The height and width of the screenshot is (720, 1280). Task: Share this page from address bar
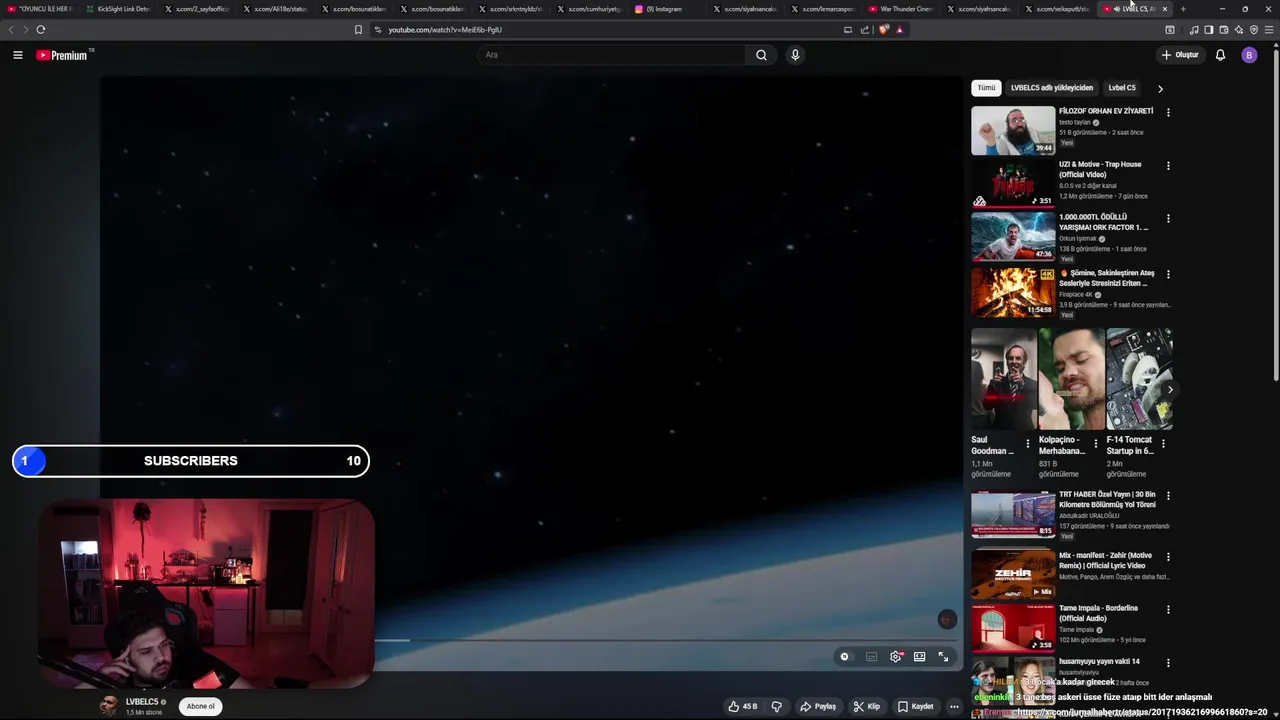(x=865, y=30)
